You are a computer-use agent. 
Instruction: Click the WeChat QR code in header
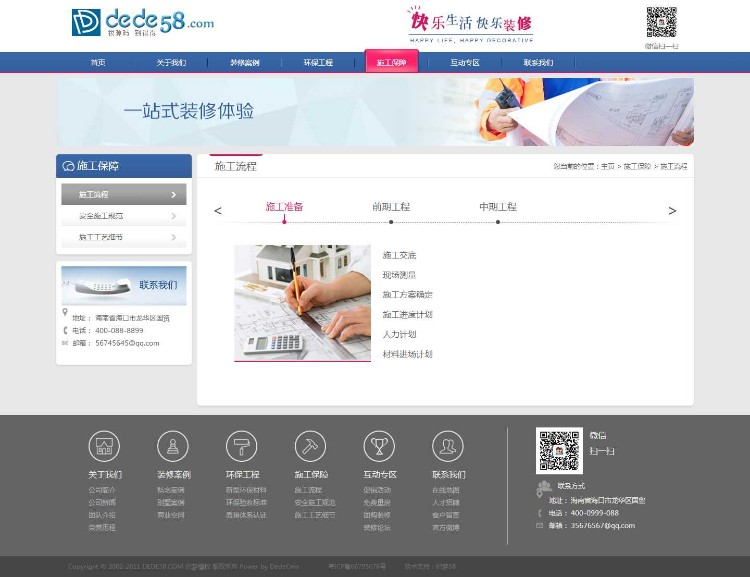(661, 22)
